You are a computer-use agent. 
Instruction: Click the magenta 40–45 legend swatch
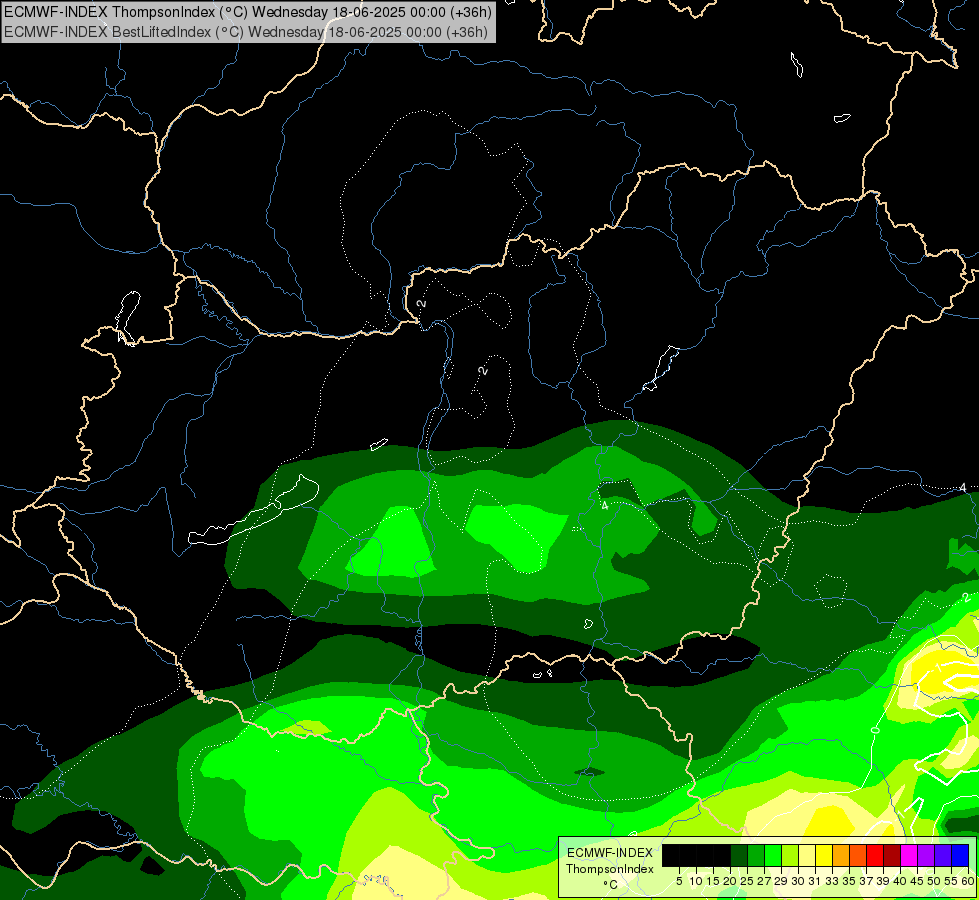909,855
